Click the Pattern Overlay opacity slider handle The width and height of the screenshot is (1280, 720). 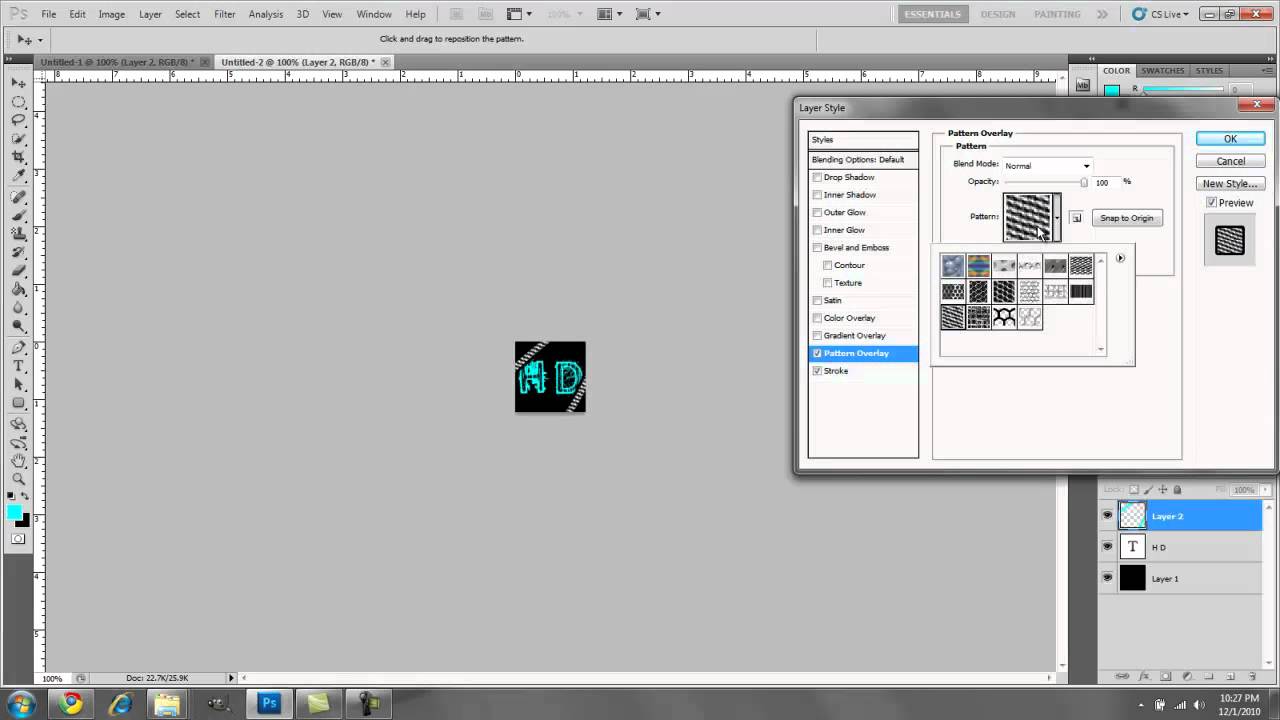pyautogui.click(x=1083, y=182)
